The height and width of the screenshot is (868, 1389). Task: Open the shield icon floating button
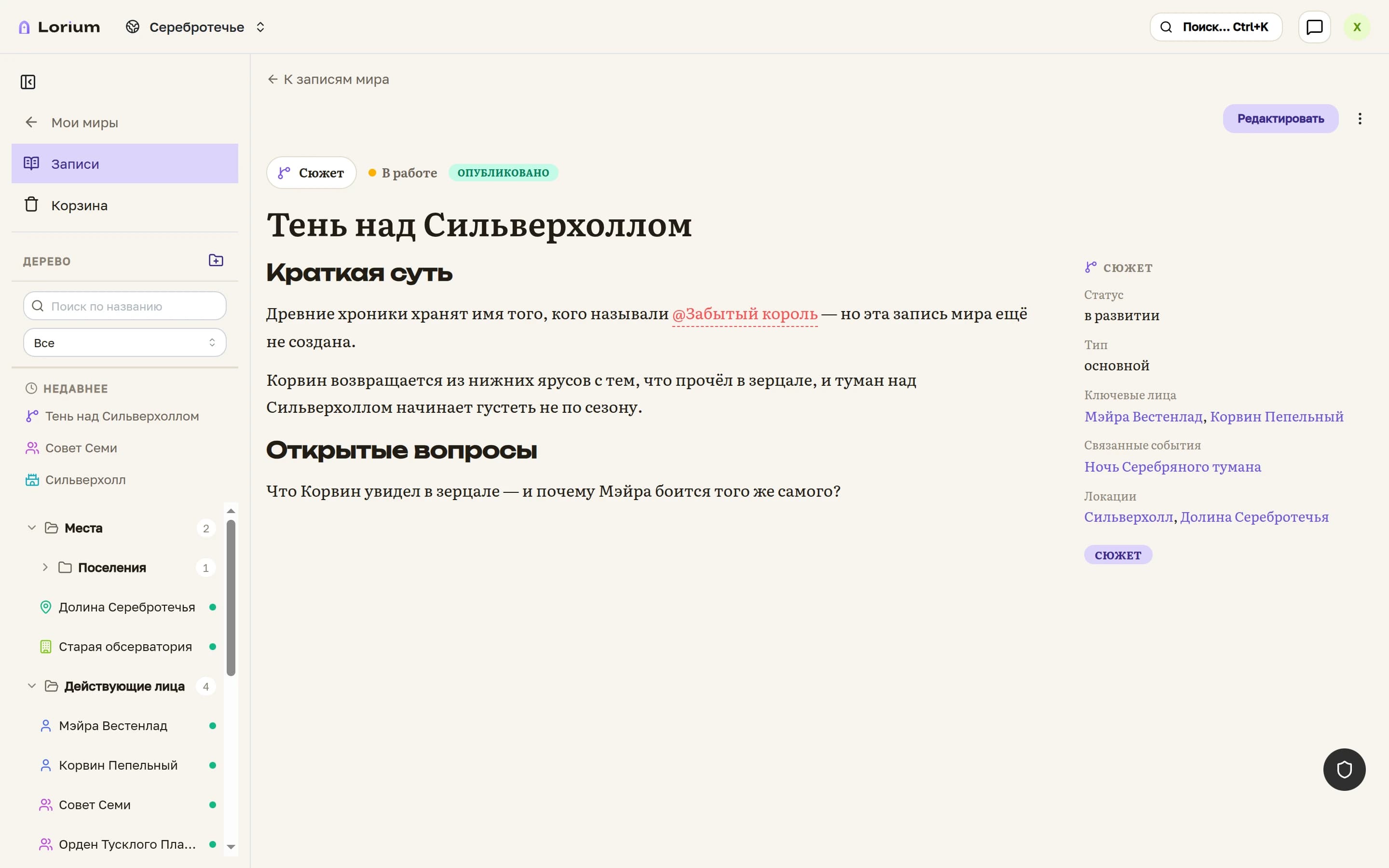coord(1344,770)
